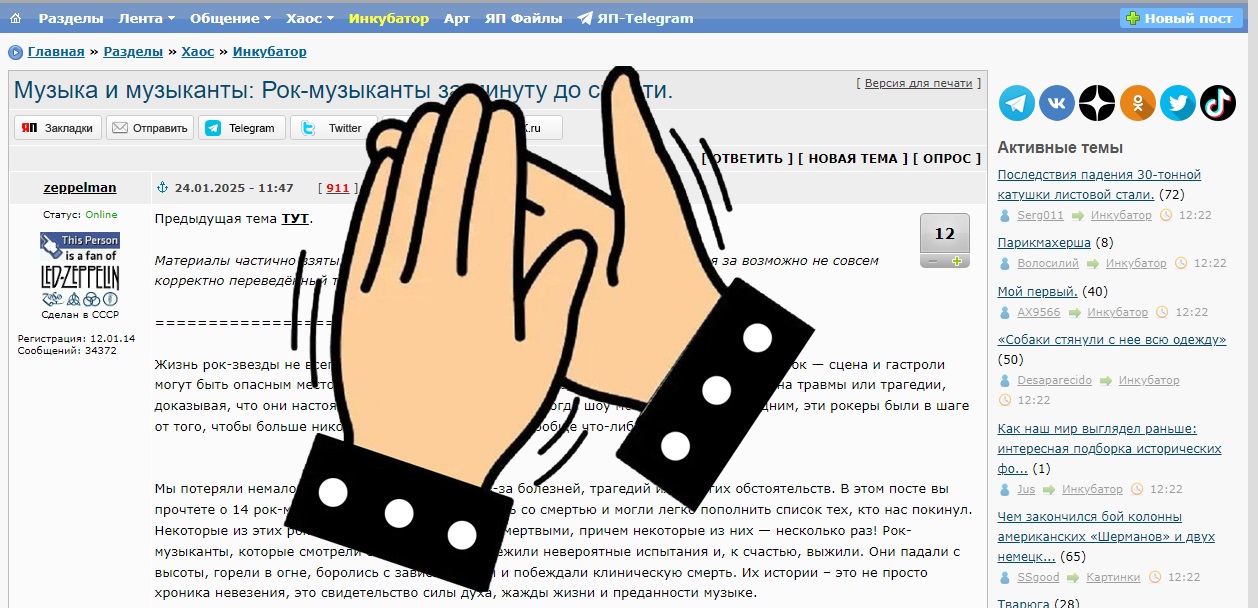Click the Новый пост button
1258x608 pixels.
click(x=1181, y=18)
